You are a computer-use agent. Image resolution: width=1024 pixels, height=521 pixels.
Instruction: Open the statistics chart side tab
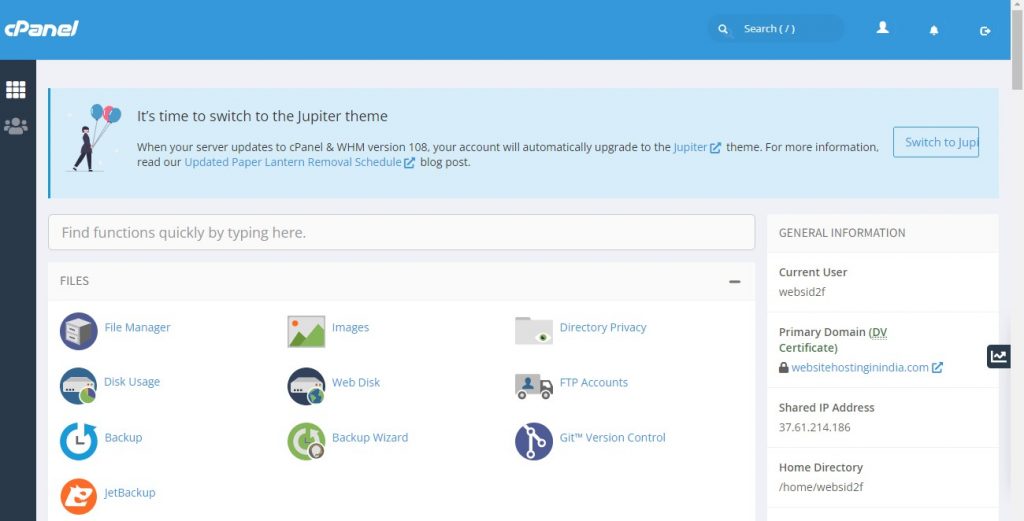pos(998,356)
